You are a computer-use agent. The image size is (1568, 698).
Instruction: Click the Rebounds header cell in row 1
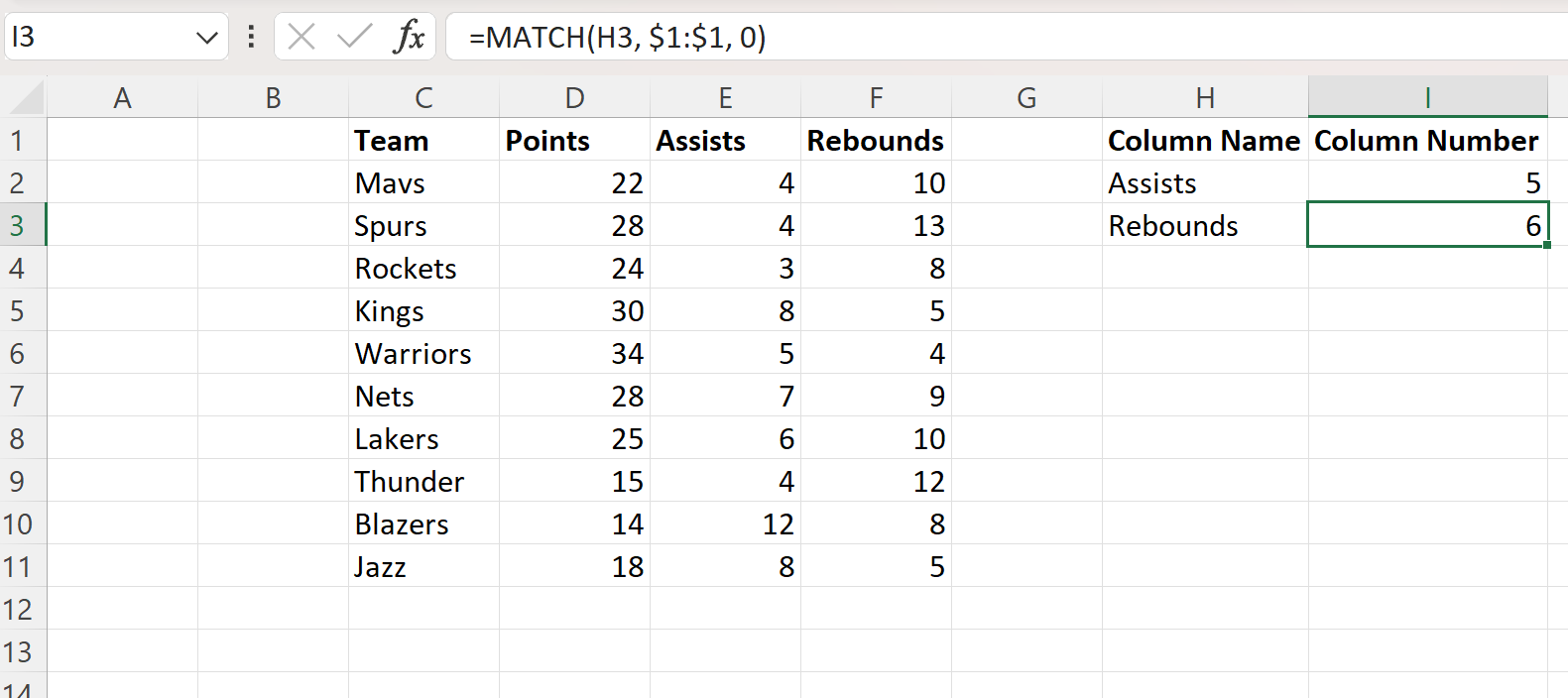coord(875,141)
